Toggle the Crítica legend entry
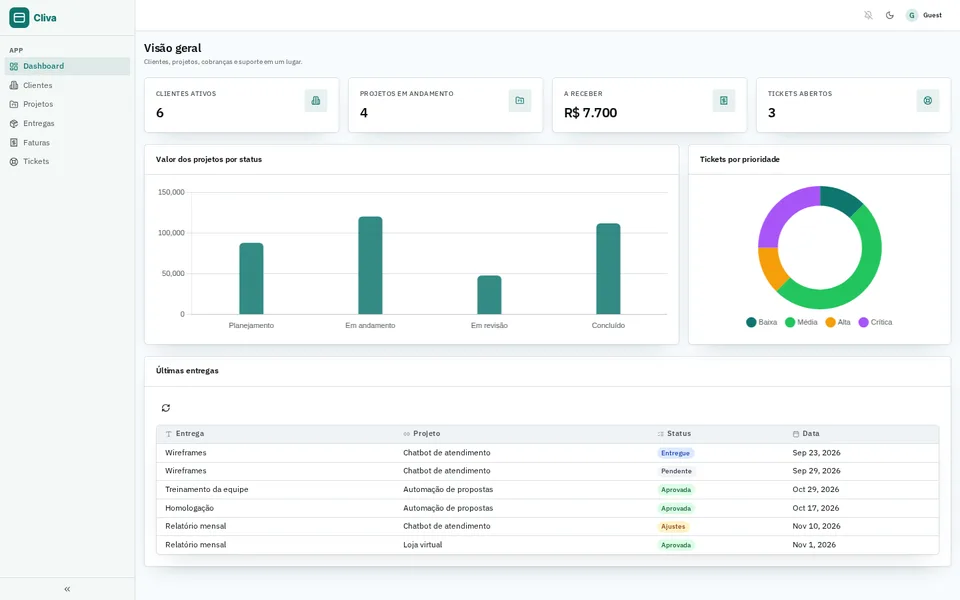 click(x=876, y=322)
